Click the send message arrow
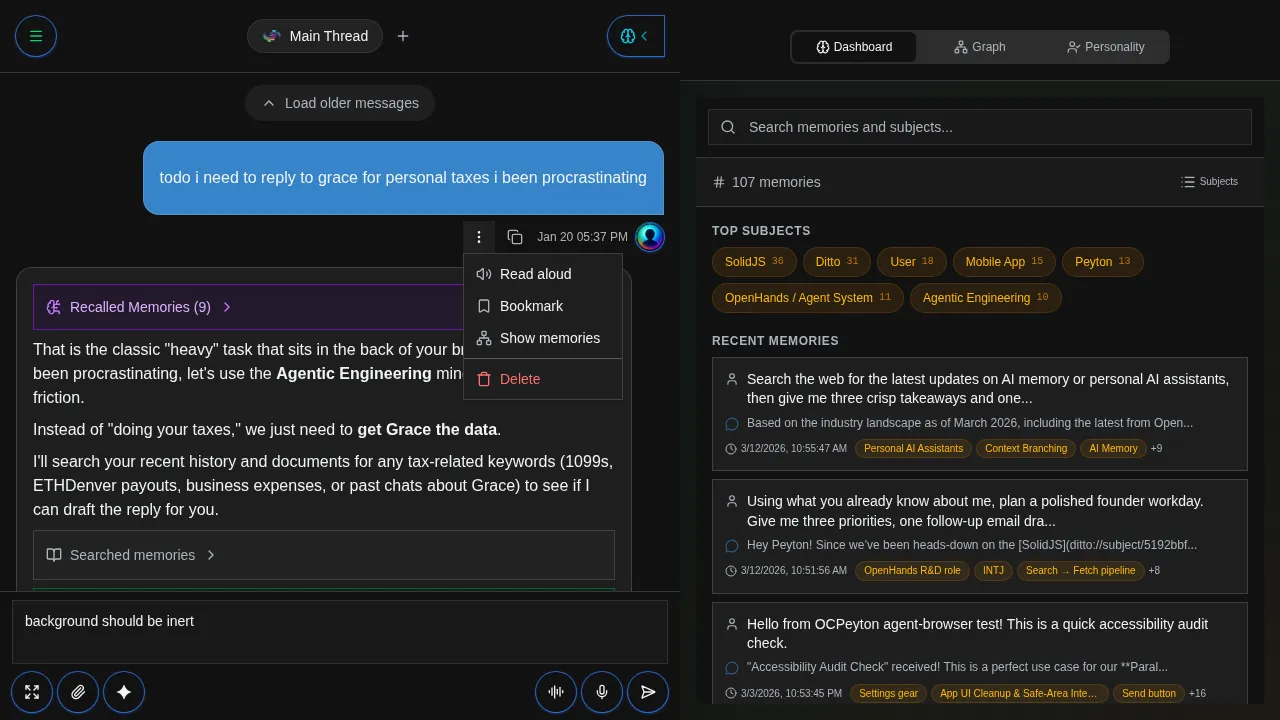This screenshot has width=1280, height=720. click(x=648, y=692)
